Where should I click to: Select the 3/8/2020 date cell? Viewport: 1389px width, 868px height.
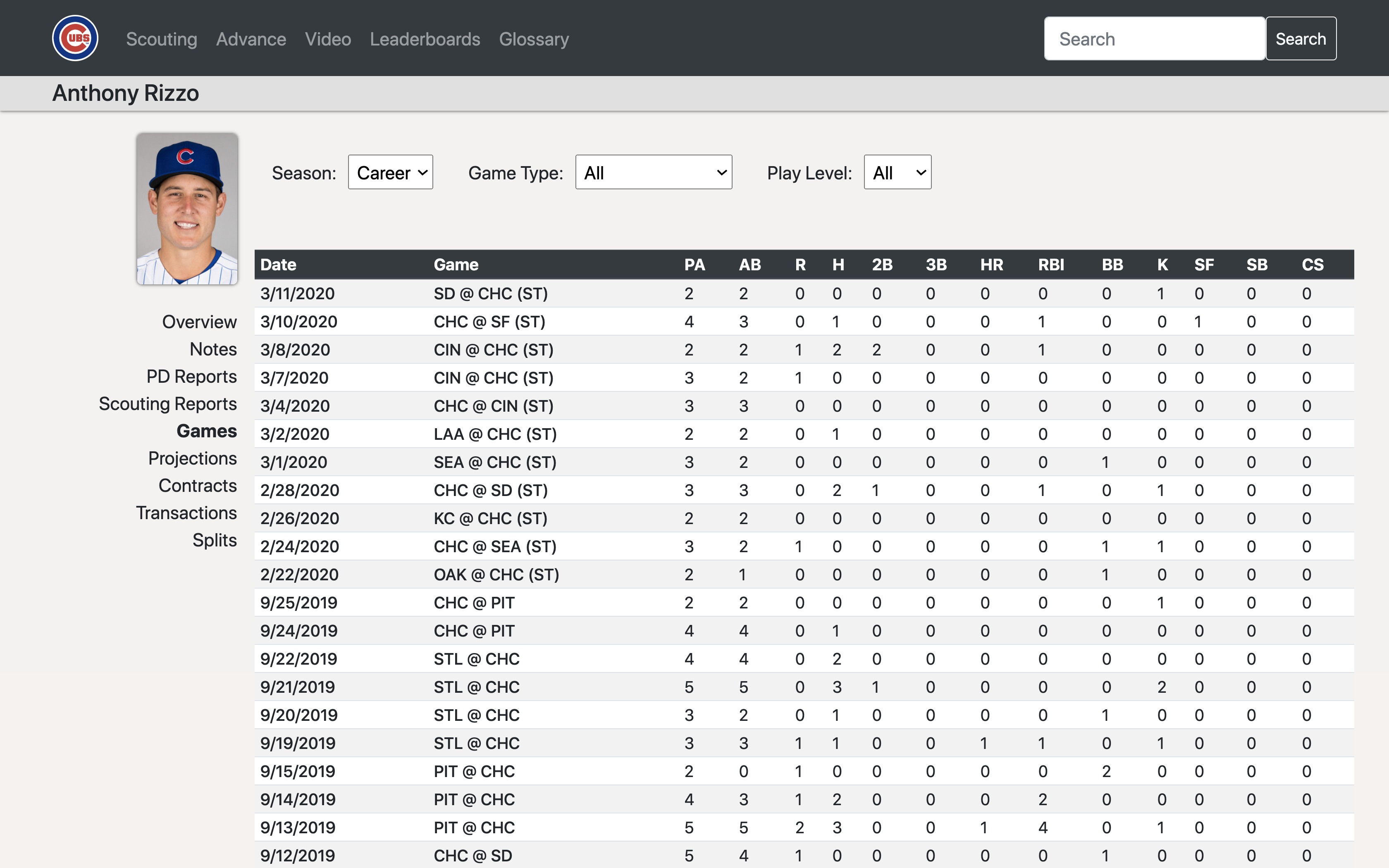pyautogui.click(x=295, y=350)
